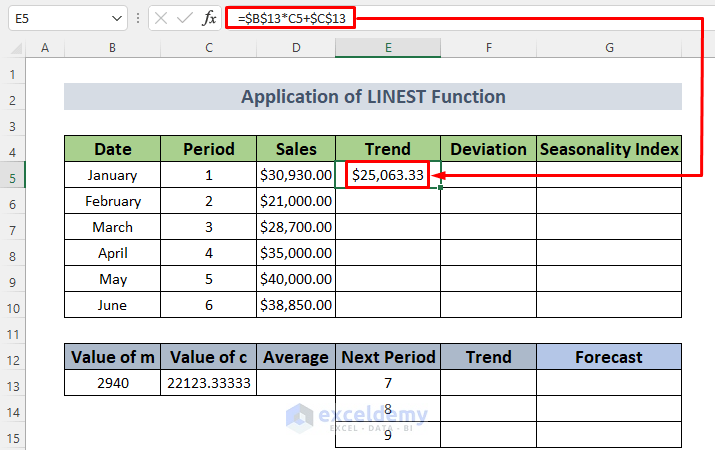Viewport: 715px width, 450px height.
Task: Click the Seasonality Index header cell
Action: pyautogui.click(x=609, y=149)
